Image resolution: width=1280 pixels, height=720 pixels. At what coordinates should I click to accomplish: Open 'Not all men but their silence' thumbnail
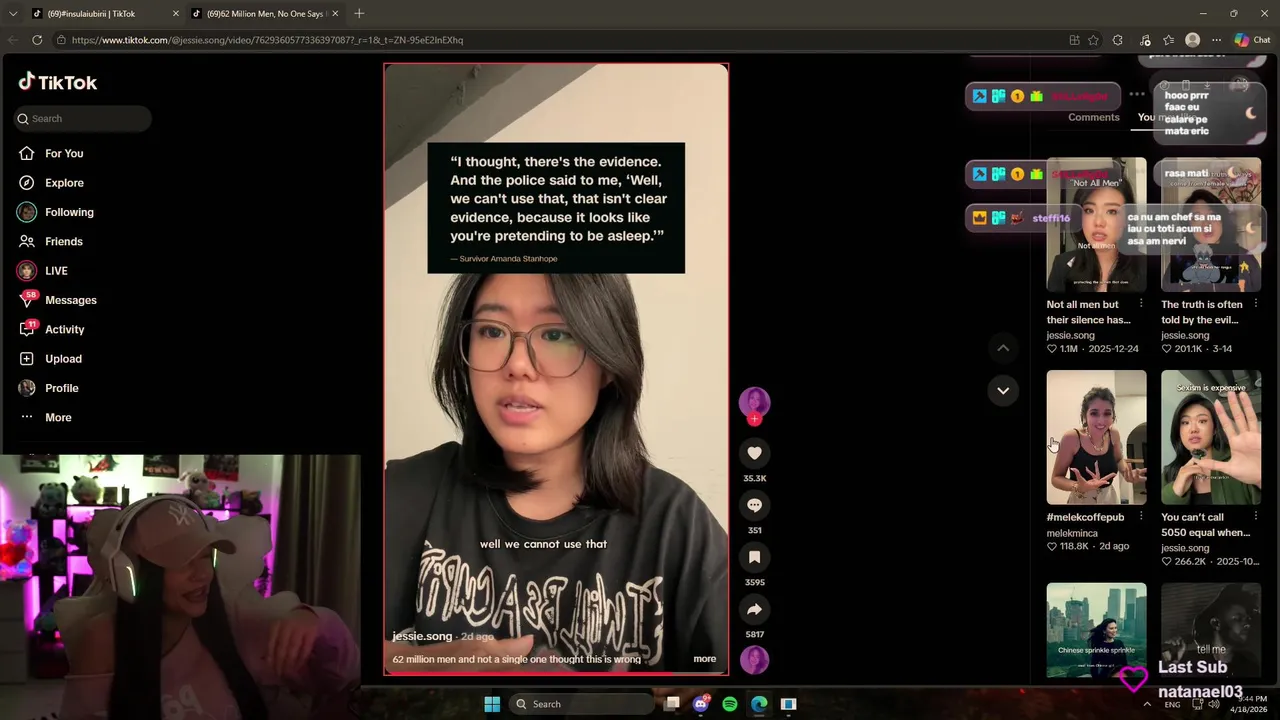pos(1096,224)
